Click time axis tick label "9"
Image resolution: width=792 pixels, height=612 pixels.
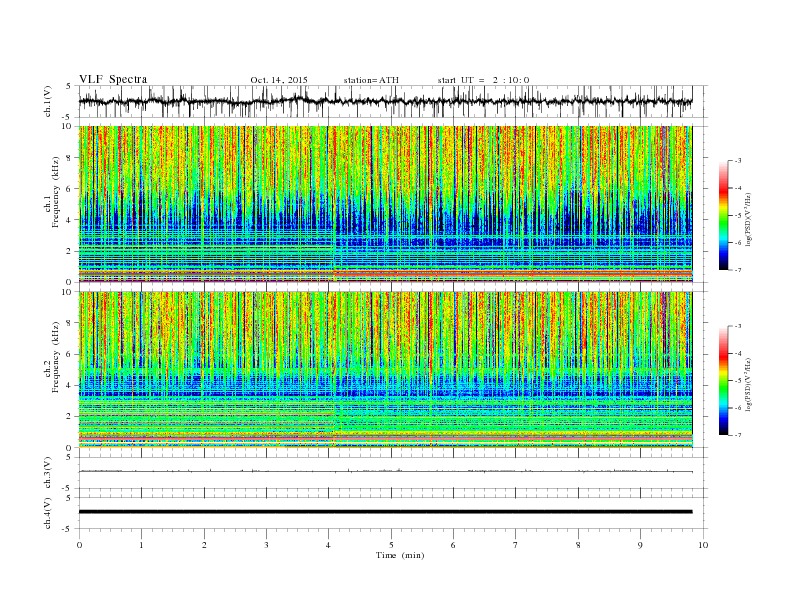coord(640,545)
